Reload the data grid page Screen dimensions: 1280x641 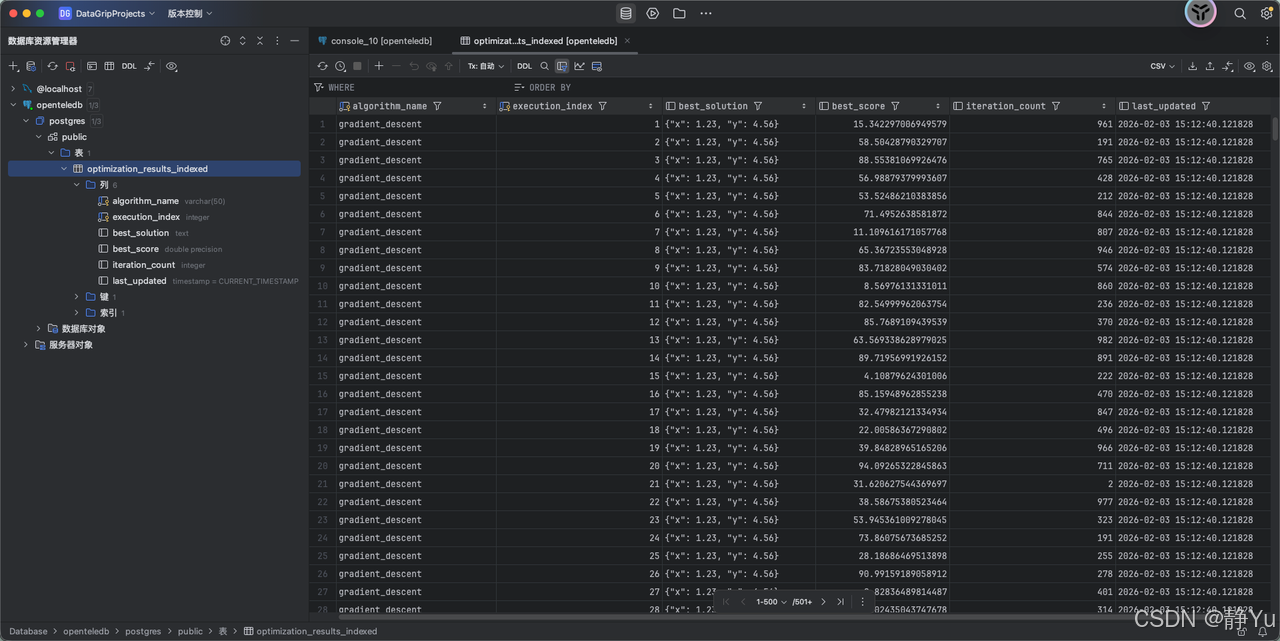coord(322,66)
